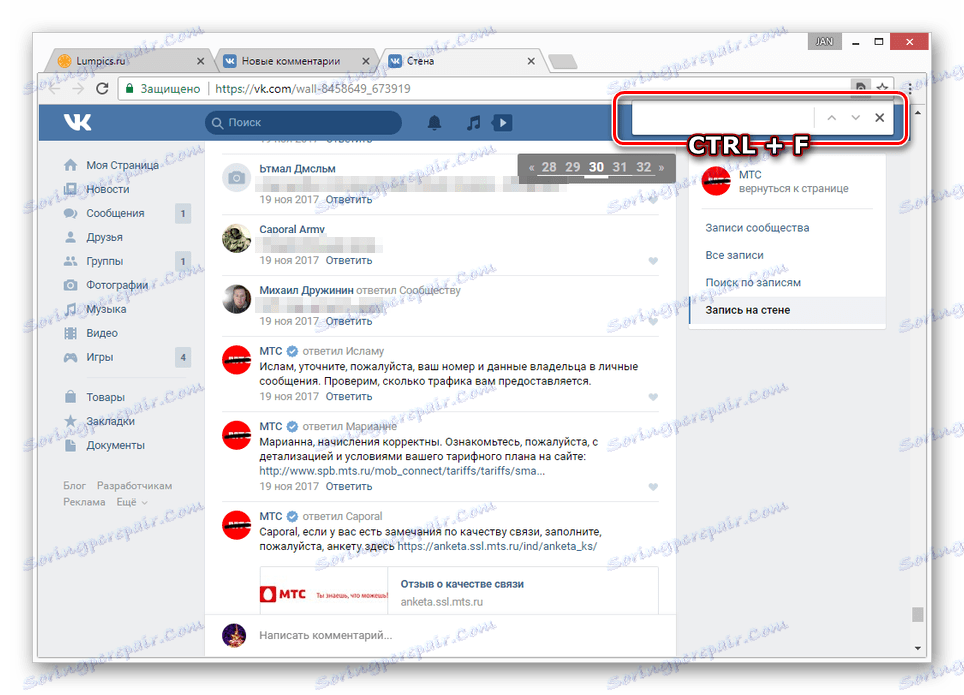Open the MTS community avatar
964x695 pixels.
point(716,180)
